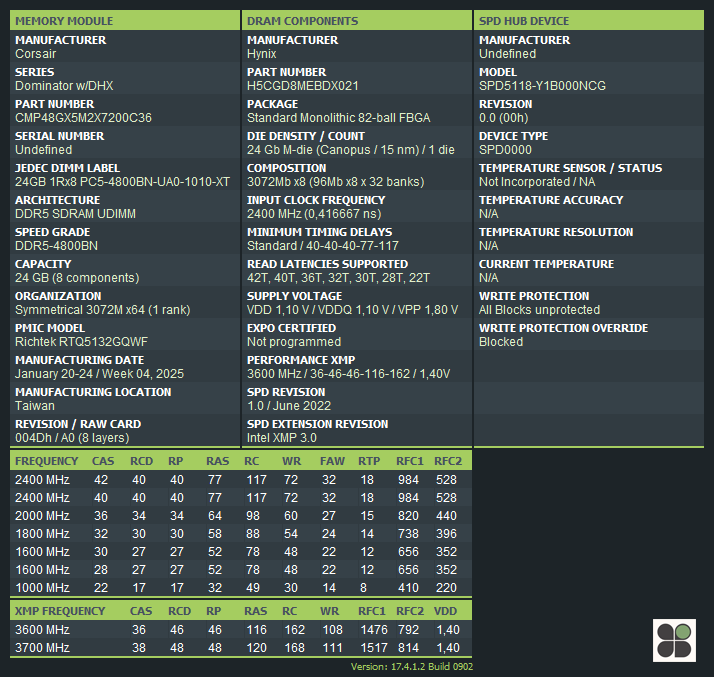This screenshot has width=714, height=677.
Task: Click PMIC model Richtek RTQ5132GQWF
Action: (82, 342)
